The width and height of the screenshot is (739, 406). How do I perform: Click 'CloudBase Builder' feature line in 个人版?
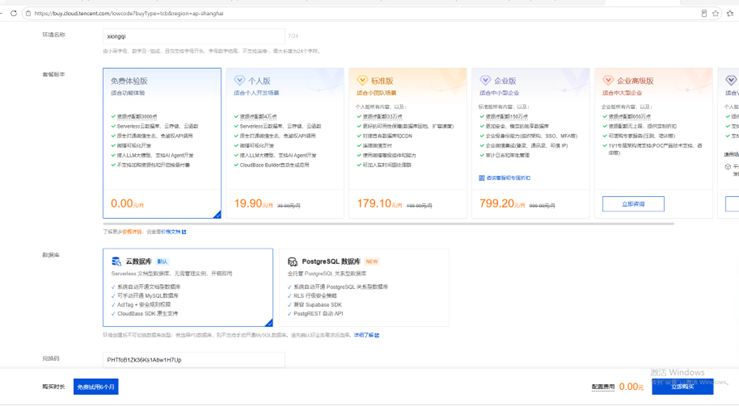pyautogui.click(x=274, y=165)
